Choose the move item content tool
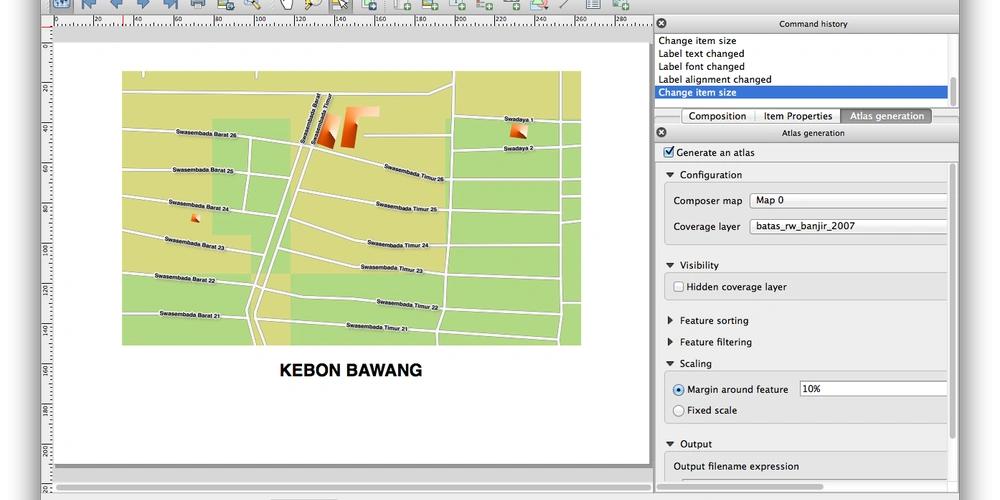The image size is (1000, 500). pos(369,4)
